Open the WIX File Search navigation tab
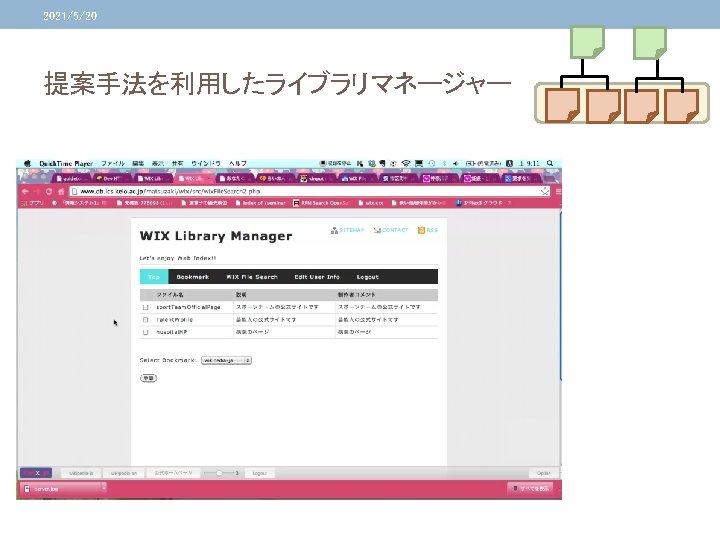 [252, 277]
